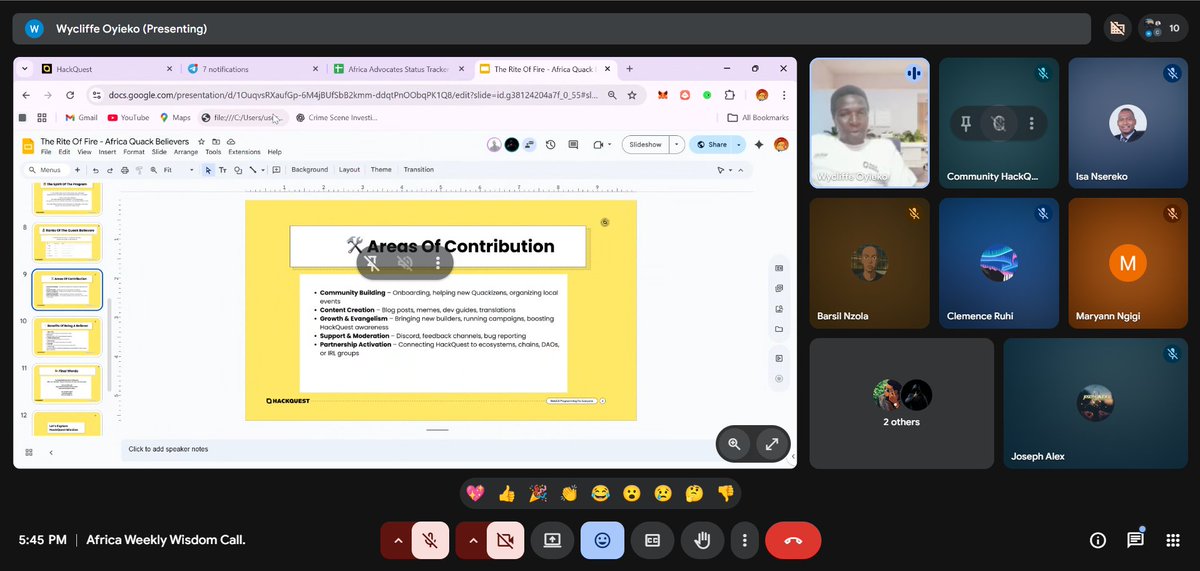Click the chat-off icon at top right
The width and height of the screenshot is (1200, 571).
click(x=1117, y=29)
